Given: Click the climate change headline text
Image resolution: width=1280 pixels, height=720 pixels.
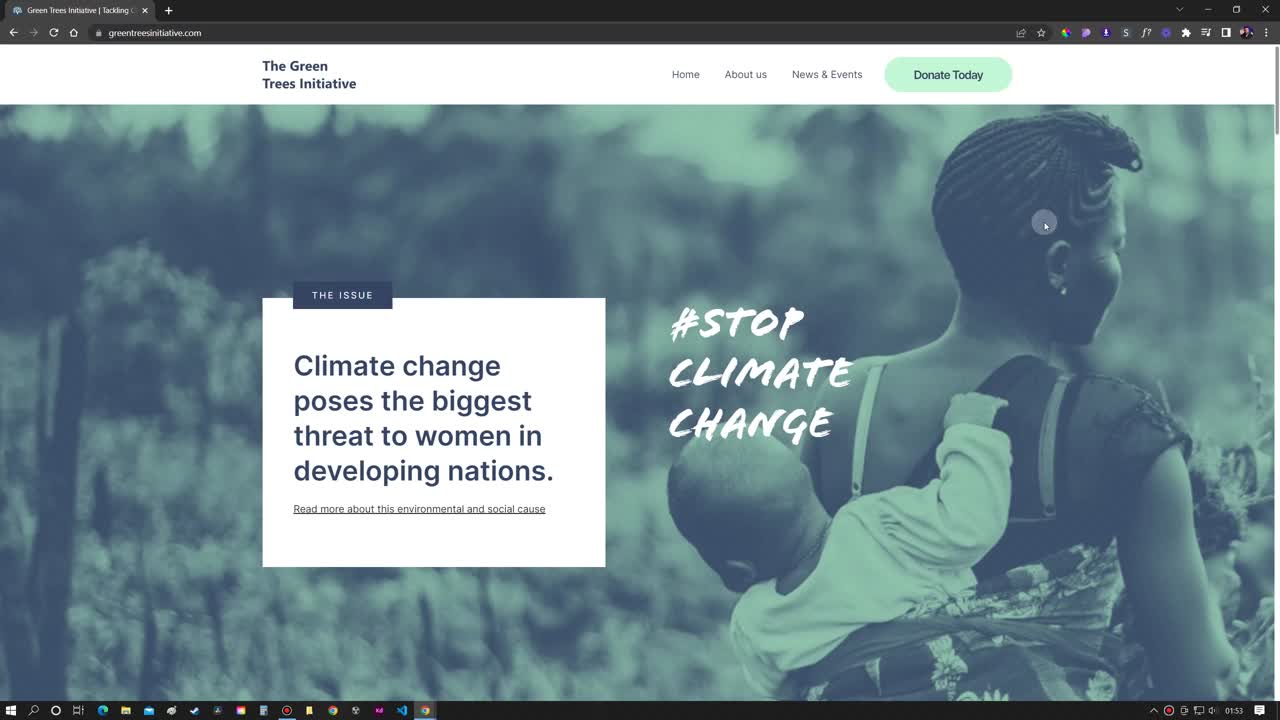Looking at the screenshot, I should point(423,418).
